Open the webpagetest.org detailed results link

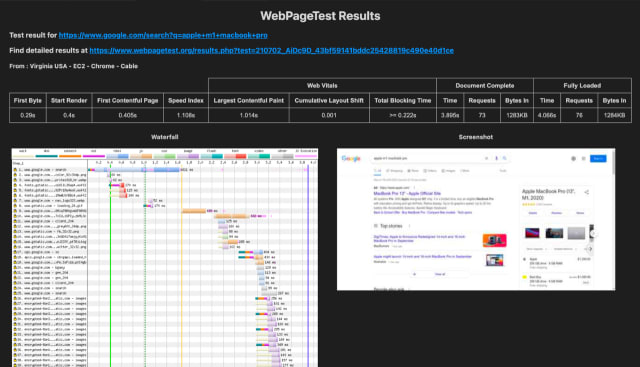pos(271,51)
